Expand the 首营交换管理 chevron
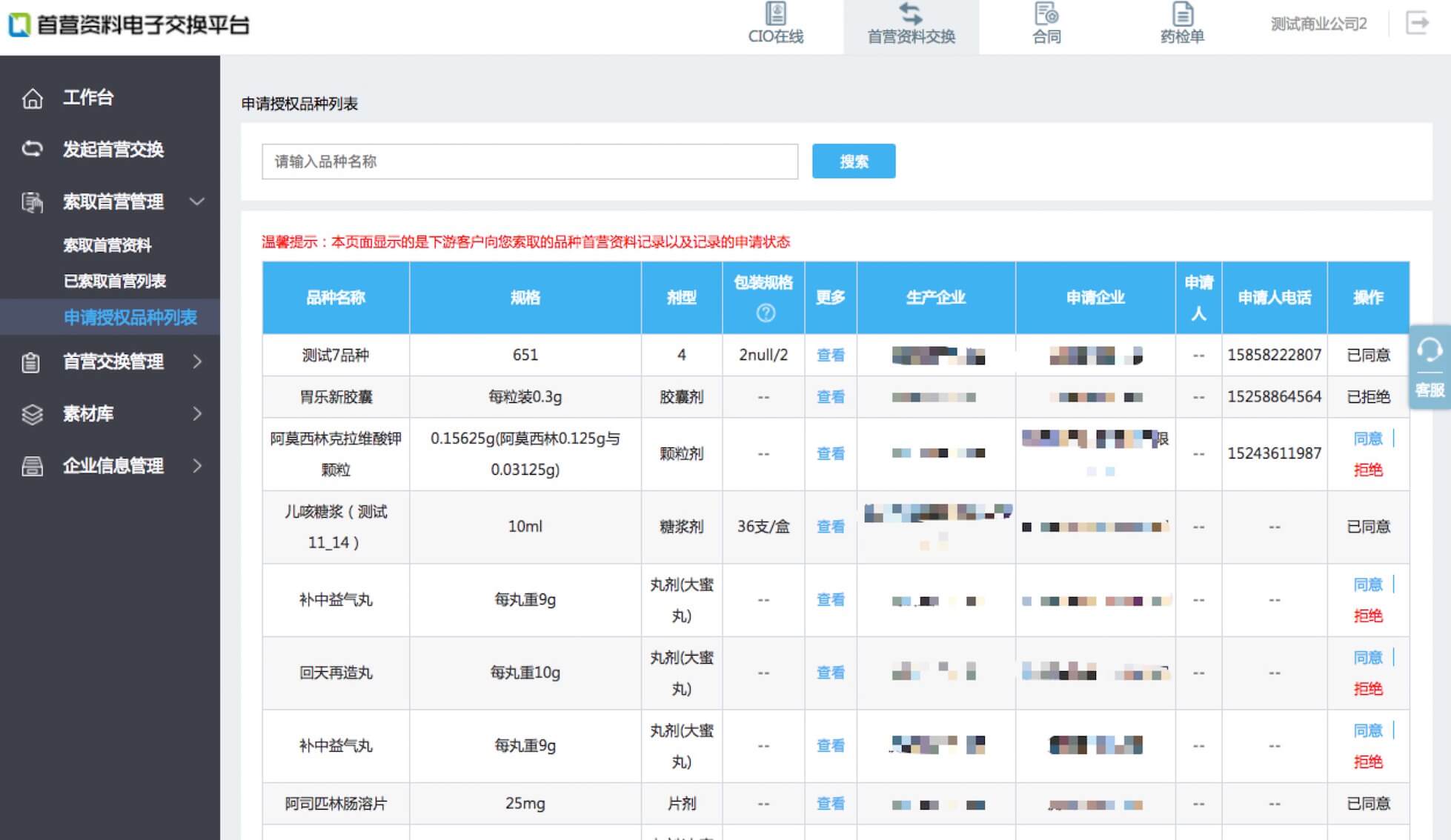The height and width of the screenshot is (840, 1451). (197, 361)
